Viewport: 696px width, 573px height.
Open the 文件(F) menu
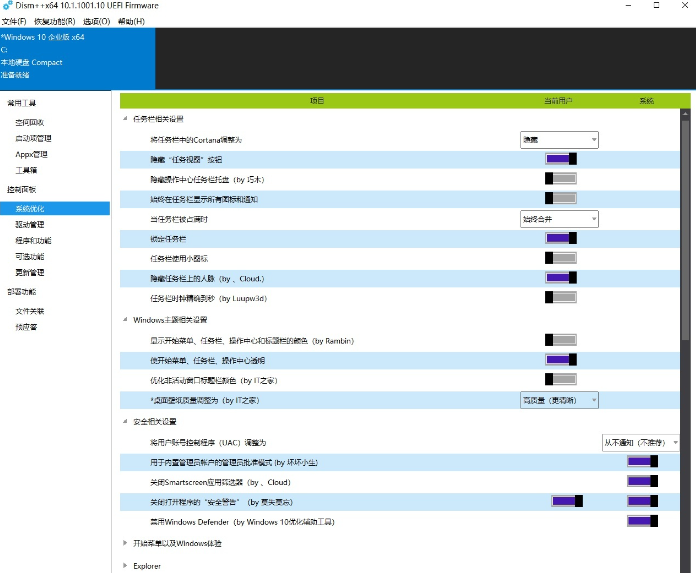[x=14, y=21]
